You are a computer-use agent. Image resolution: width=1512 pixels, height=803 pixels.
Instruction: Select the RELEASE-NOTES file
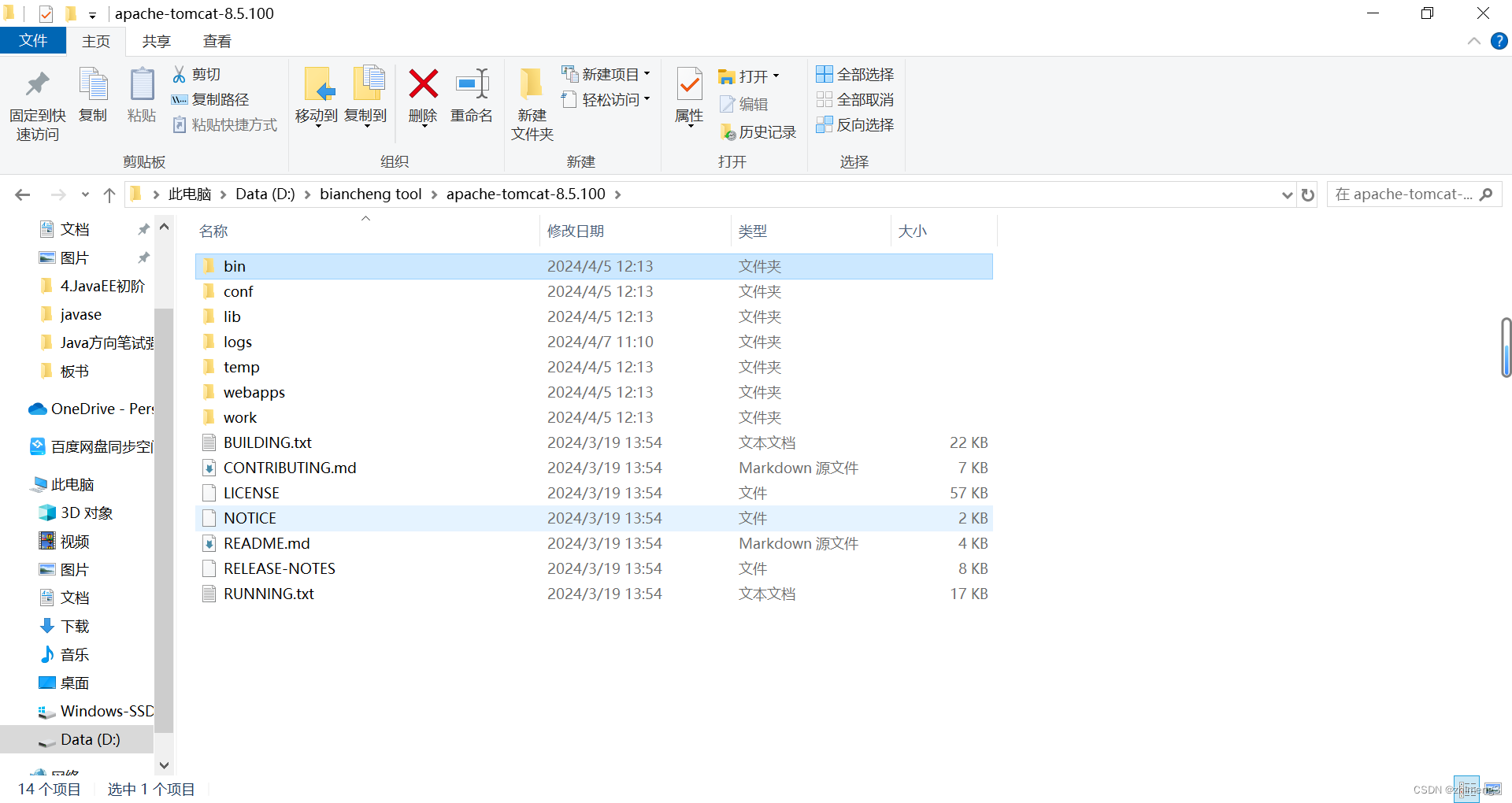[594, 568]
